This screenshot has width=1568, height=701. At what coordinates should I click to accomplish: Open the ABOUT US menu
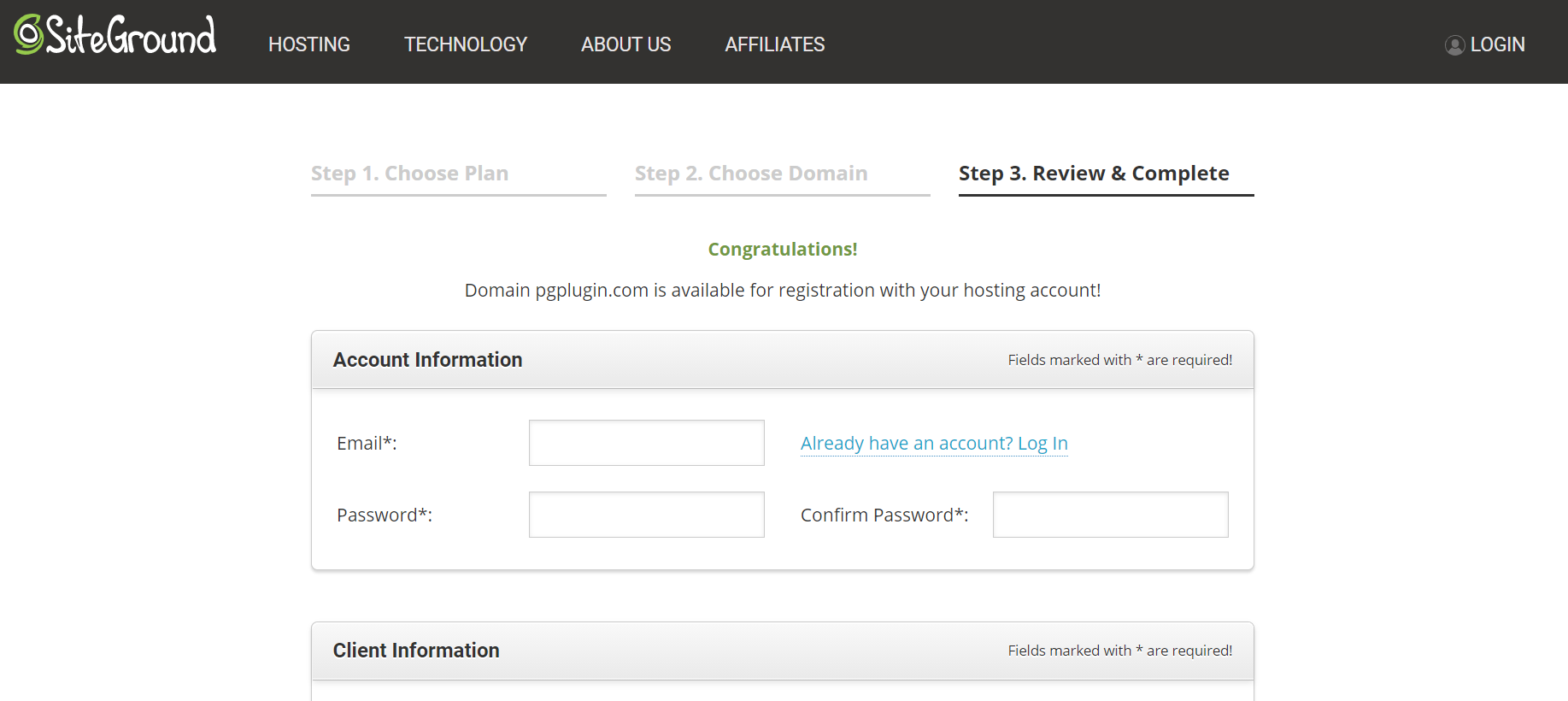(x=626, y=44)
